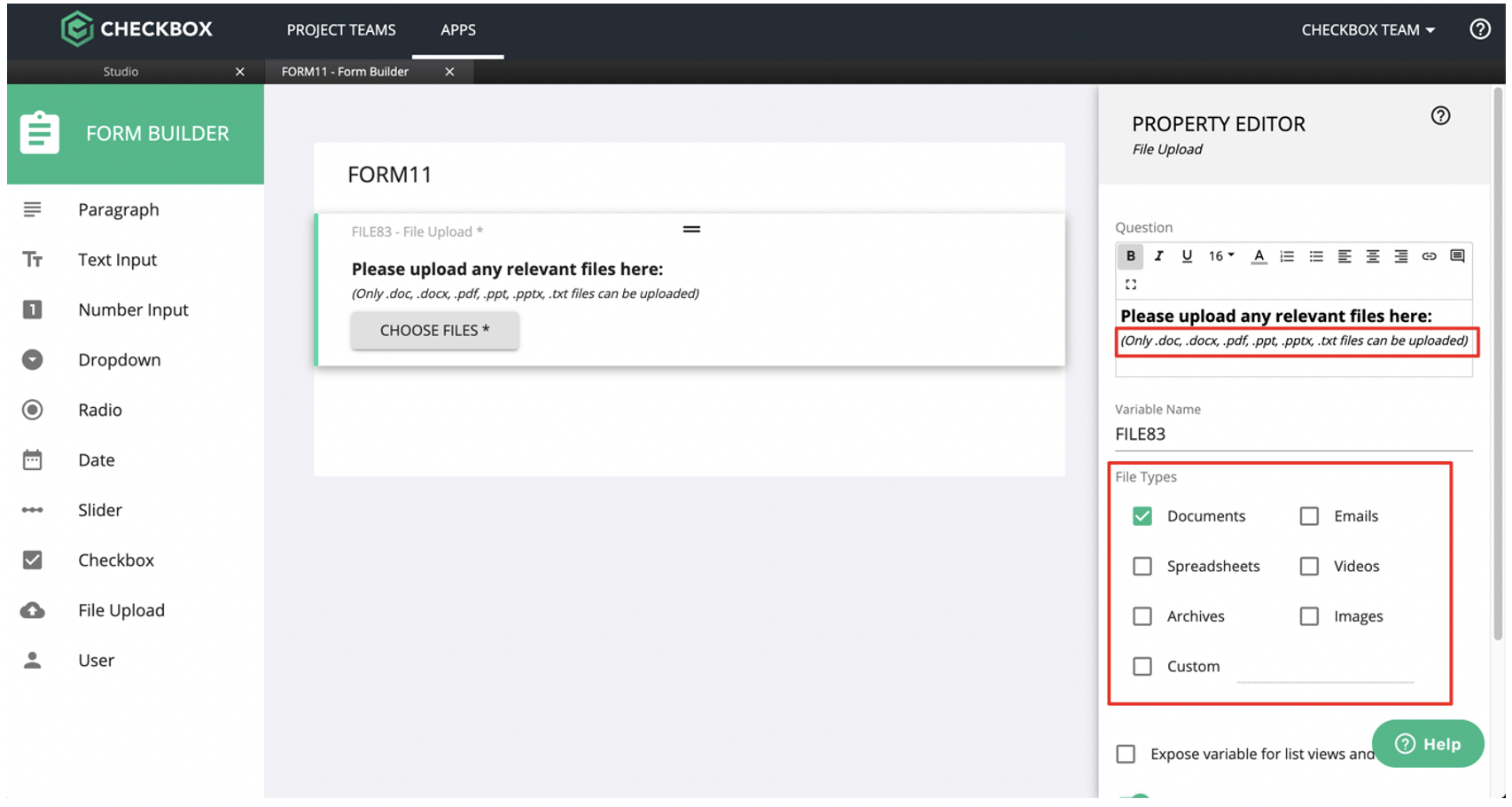Edit the Variable Name field FILE83
This screenshot has width=1512, height=807.
point(1293,435)
